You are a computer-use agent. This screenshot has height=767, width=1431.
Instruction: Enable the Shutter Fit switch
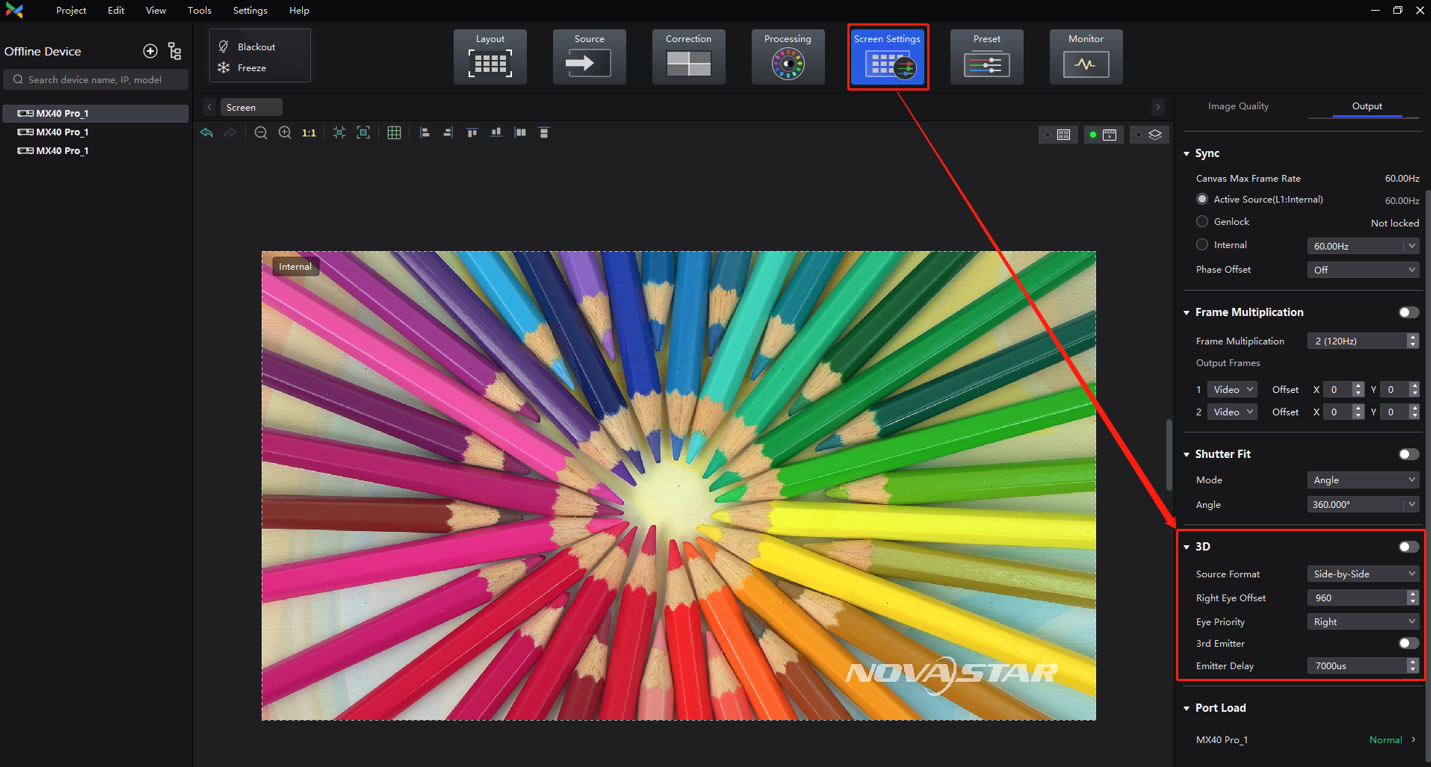[1408, 455]
